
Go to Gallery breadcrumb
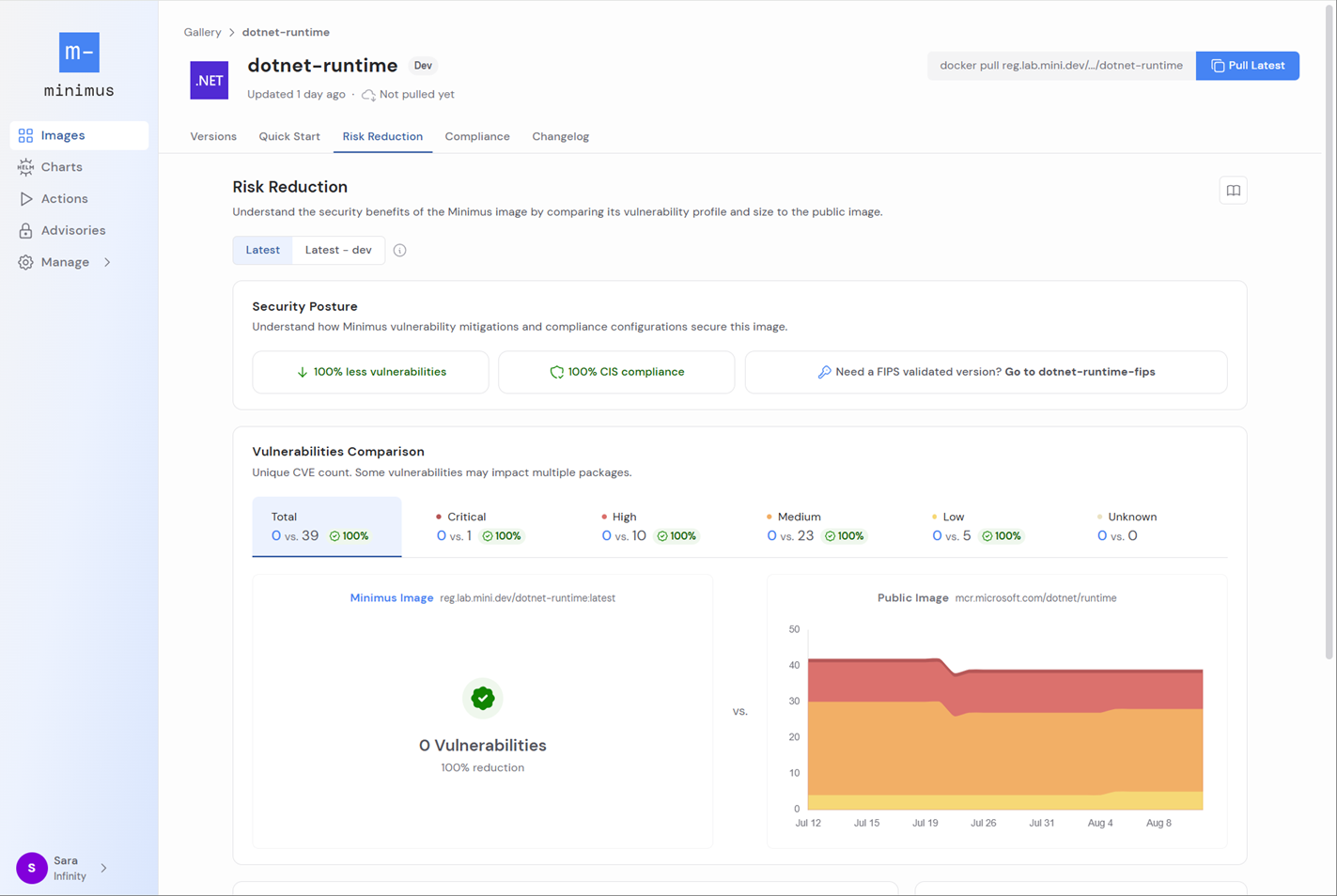point(202,32)
